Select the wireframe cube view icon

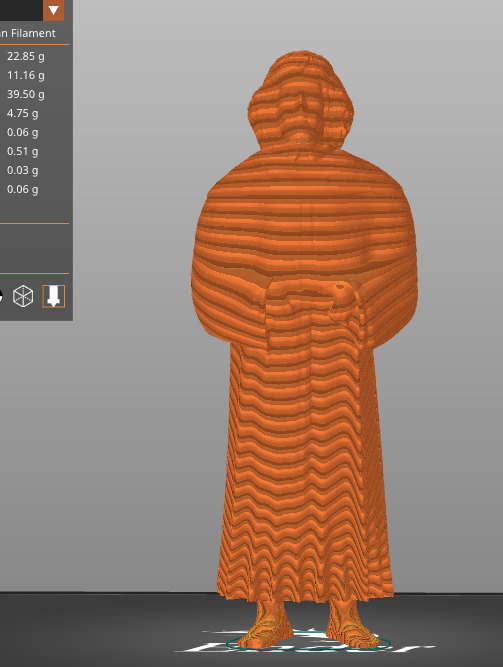tap(23, 296)
